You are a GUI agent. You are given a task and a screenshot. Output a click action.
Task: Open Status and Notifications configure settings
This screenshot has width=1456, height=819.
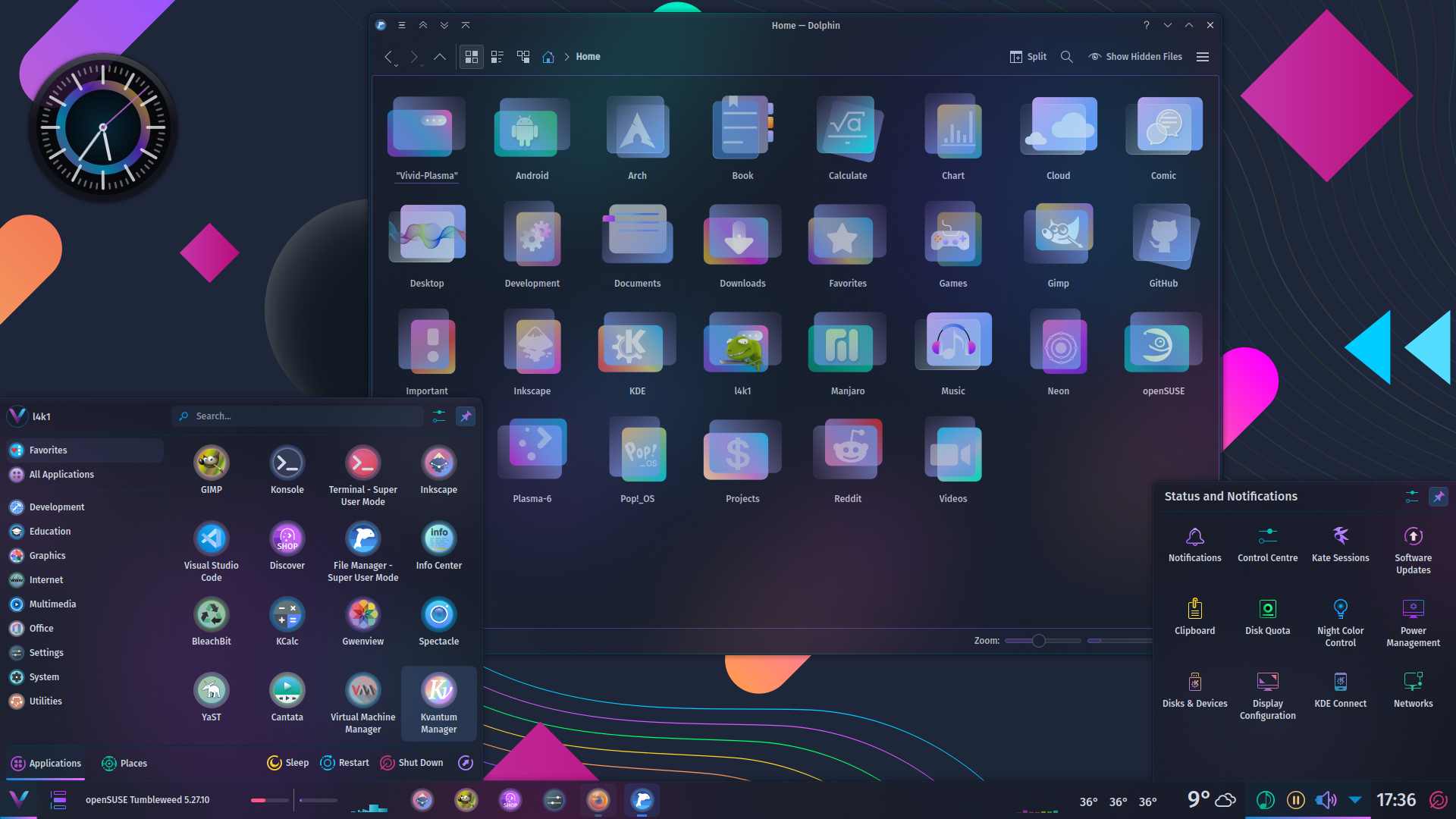1412,497
